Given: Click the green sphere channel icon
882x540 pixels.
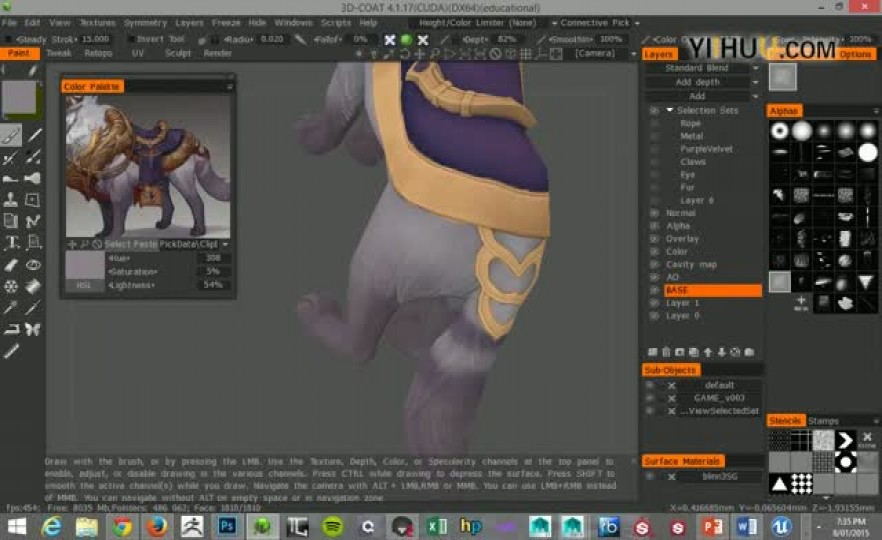Looking at the screenshot, I should [406, 39].
